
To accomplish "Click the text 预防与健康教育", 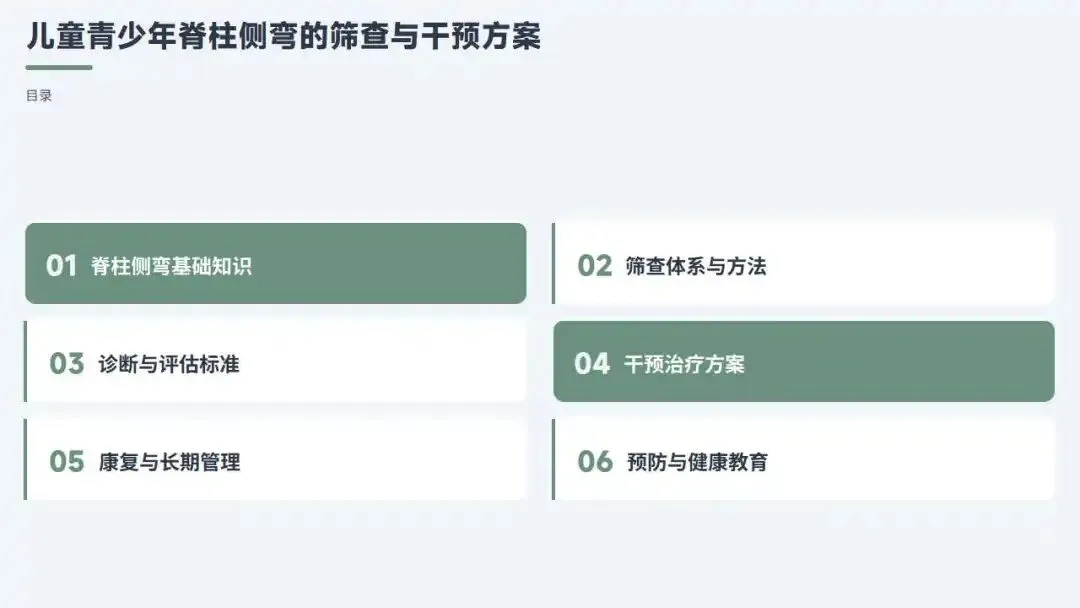I will click(697, 461).
